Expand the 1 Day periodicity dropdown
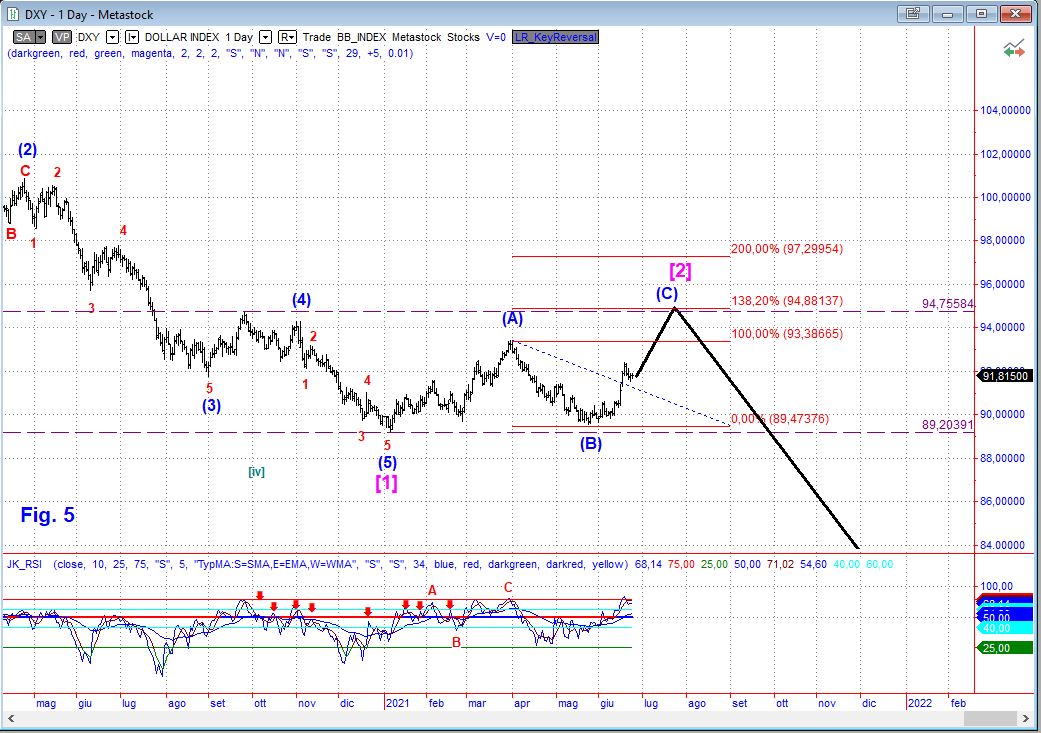Viewport: 1041px width, 733px height. point(265,36)
